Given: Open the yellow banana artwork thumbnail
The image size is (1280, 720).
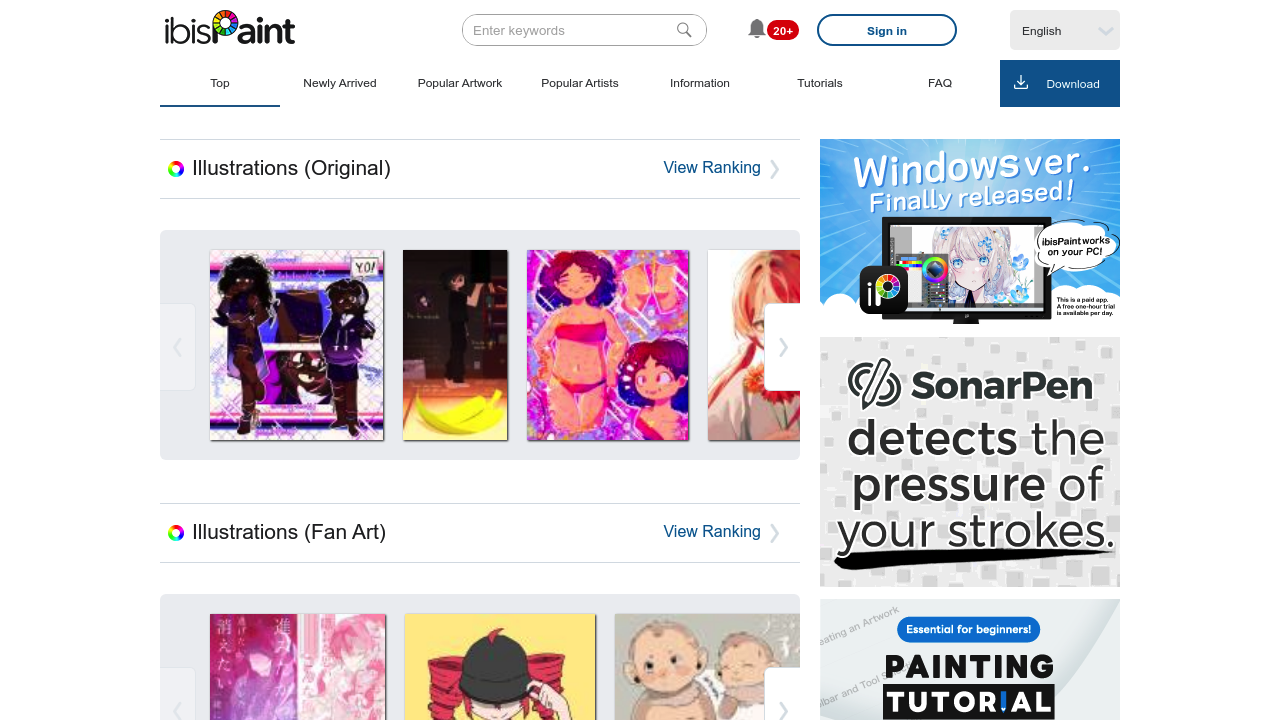Looking at the screenshot, I should [x=455, y=345].
